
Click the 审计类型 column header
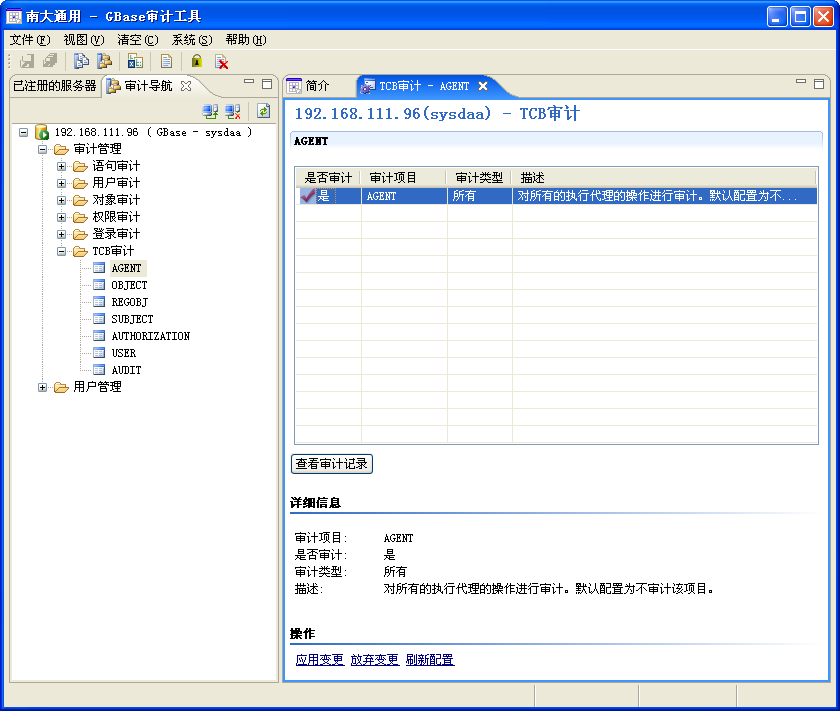479,178
